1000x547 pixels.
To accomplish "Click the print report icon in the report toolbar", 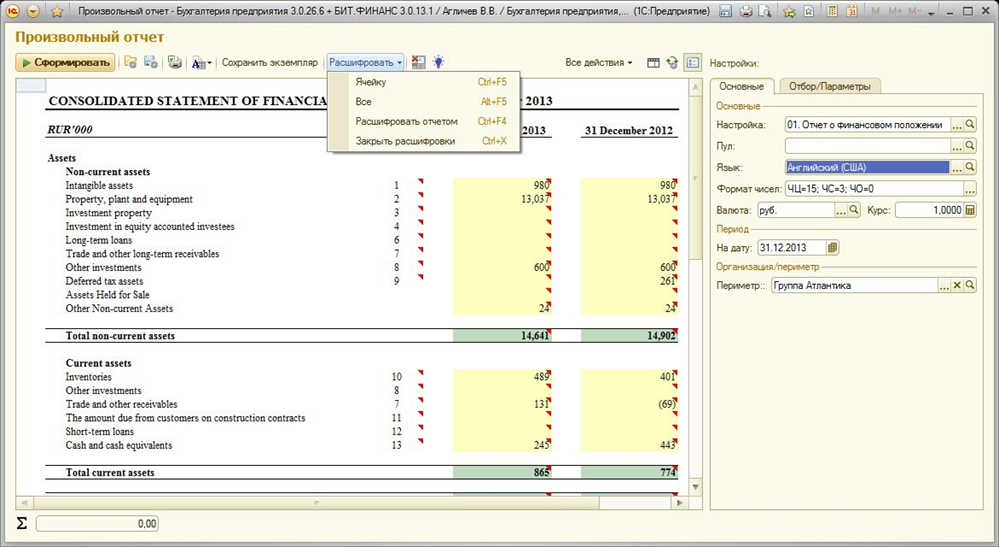I will [175, 62].
